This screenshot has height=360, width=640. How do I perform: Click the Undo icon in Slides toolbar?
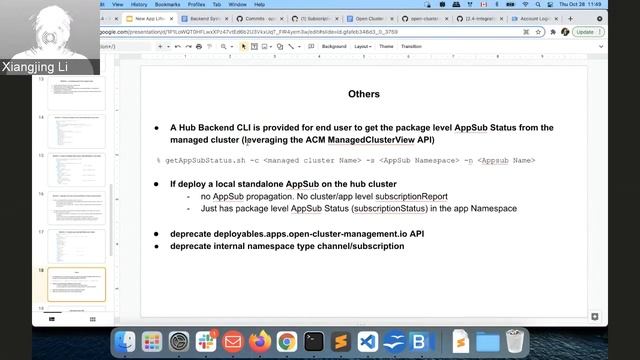178,47
